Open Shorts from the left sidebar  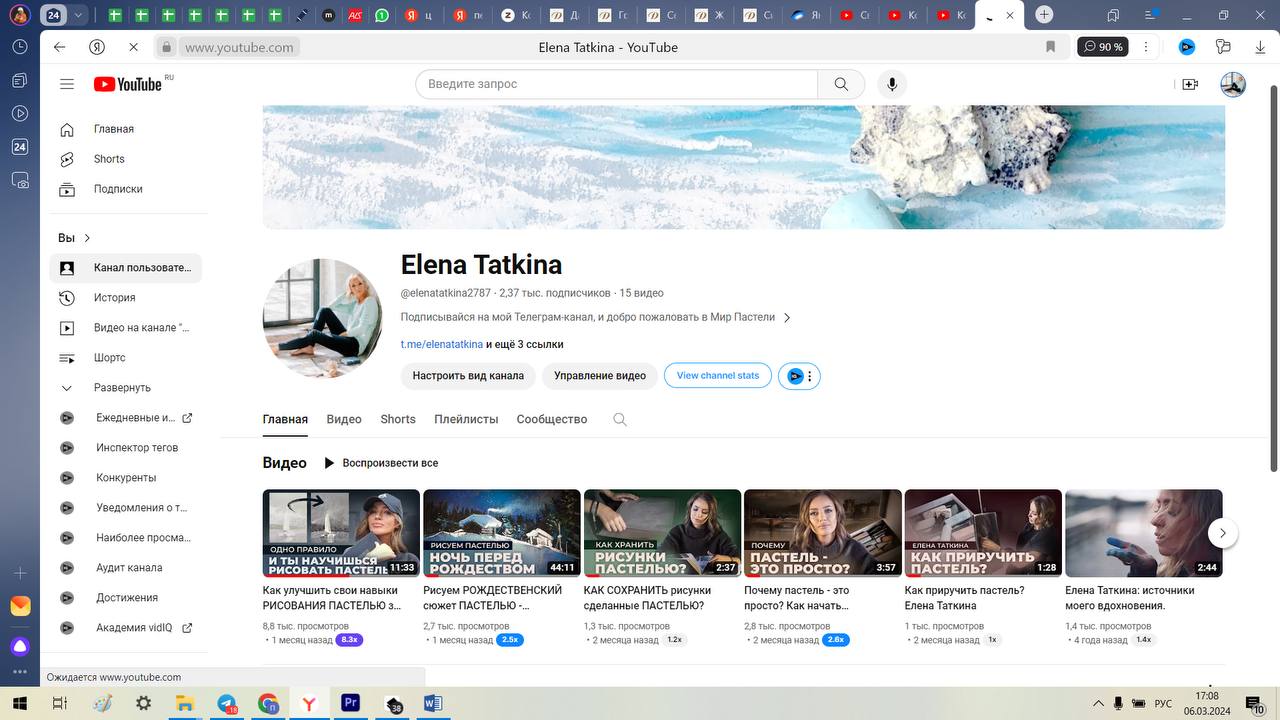[109, 159]
